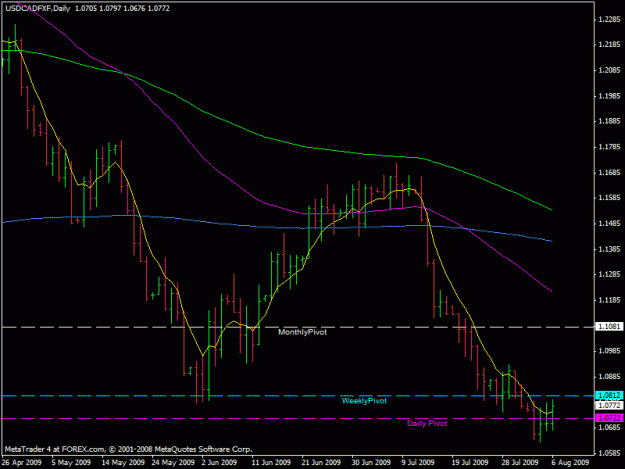Click the 1.0985 price scale label
625x469 pixels.
point(610,351)
